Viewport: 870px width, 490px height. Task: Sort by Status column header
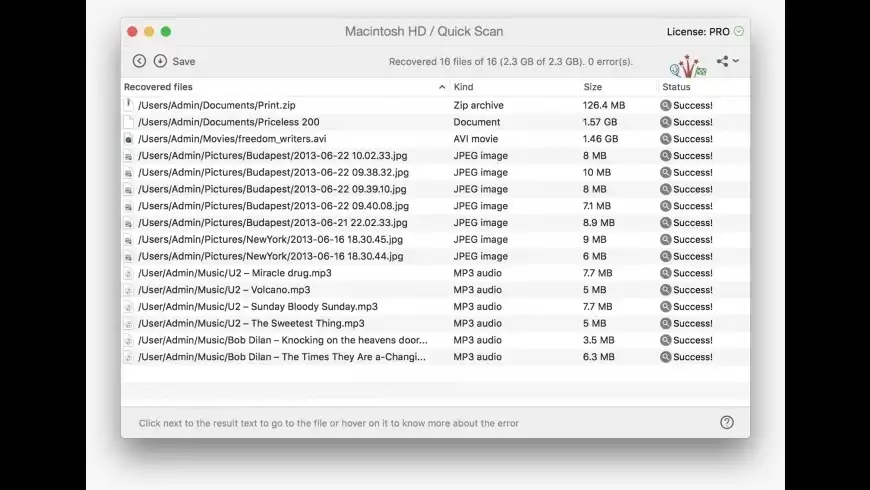[676, 87]
